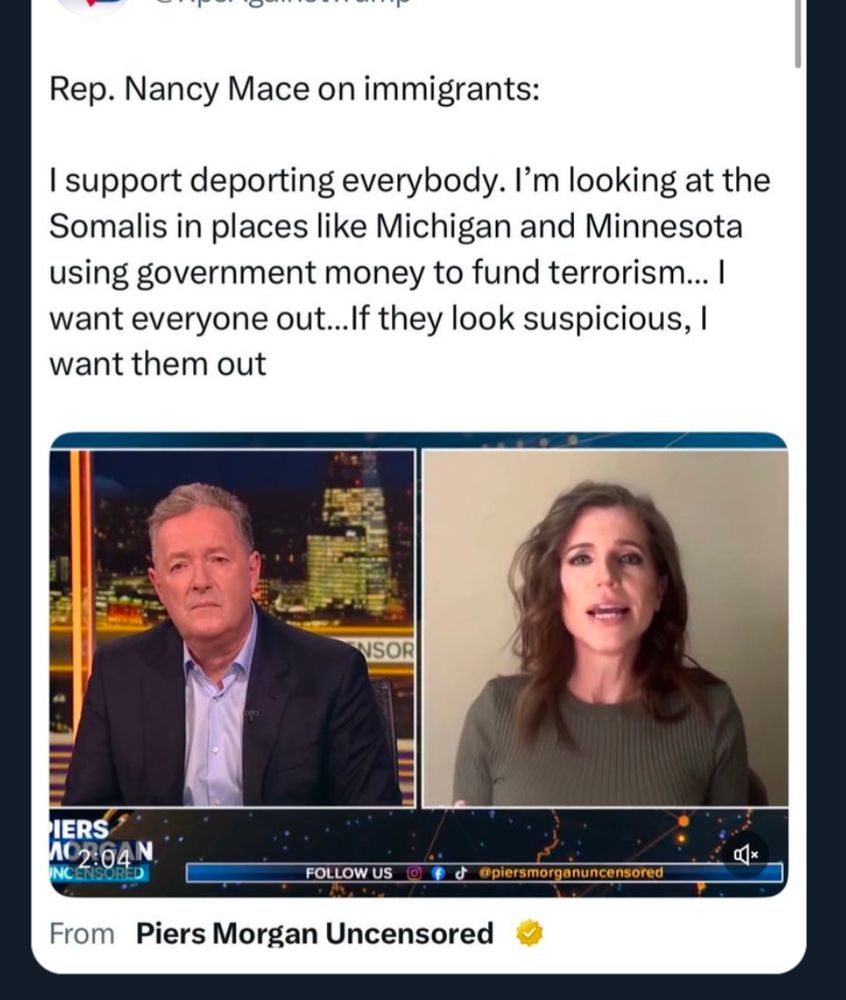Click the tweet's quoted body text
This screenshot has height=1000, width=846.
[410, 272]
